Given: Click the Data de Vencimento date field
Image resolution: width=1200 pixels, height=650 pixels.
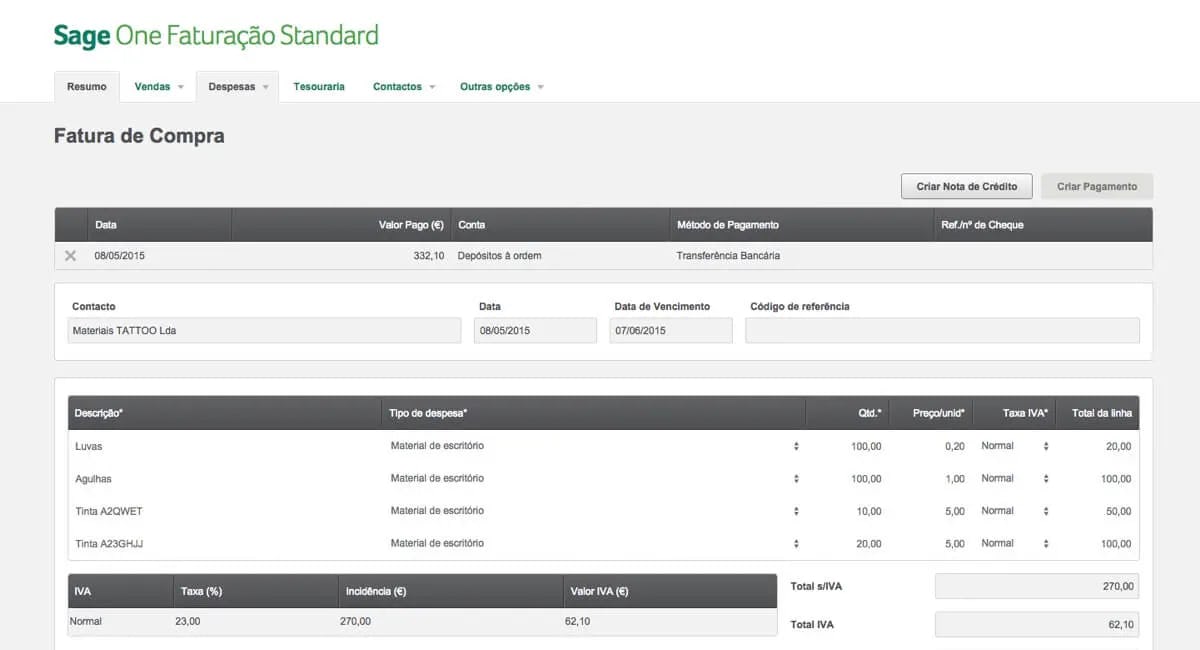Looking at the screenshot, I should 670,330.
